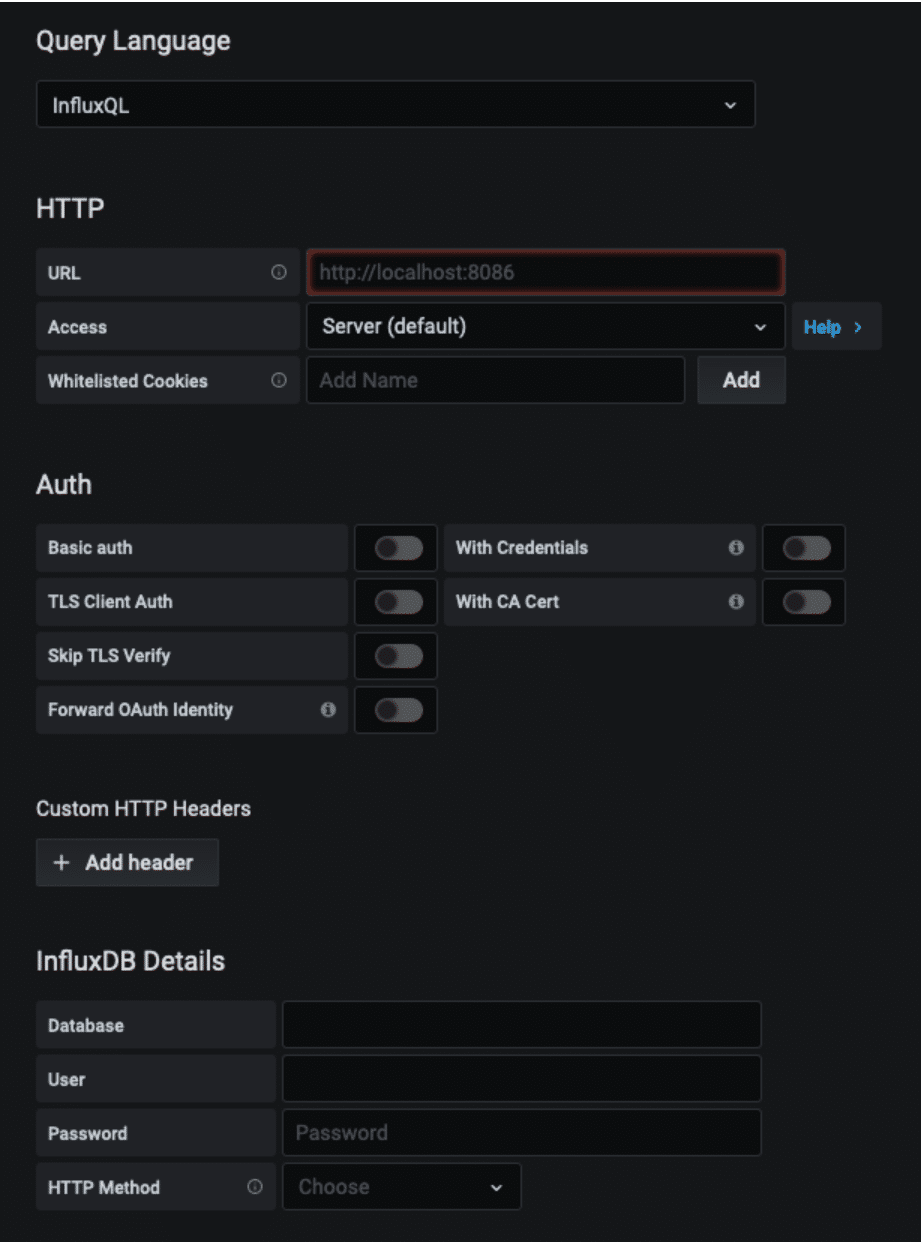Click the Add cookie button
Image resolution: width=924 pixels, height=1242 pixels.
click(741, 380)
